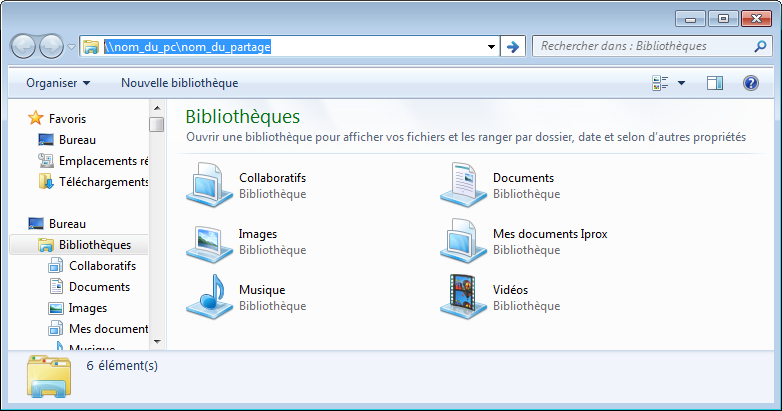Open the Vidéos library icon

tap(459, 297)
